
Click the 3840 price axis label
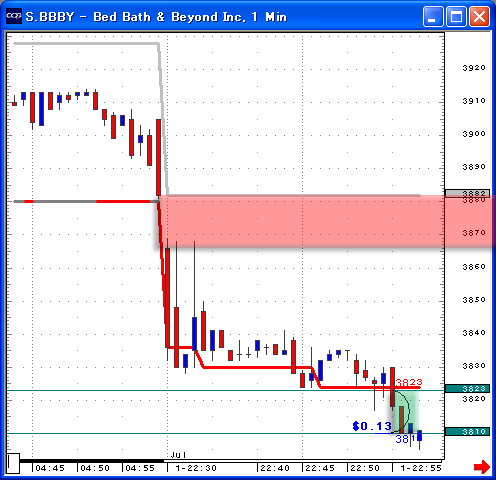(474, 333)
